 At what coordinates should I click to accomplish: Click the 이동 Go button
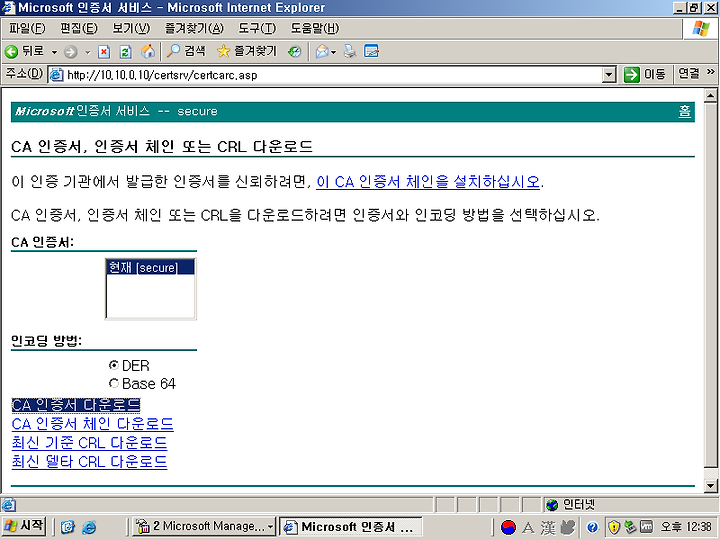click(645, 74)
